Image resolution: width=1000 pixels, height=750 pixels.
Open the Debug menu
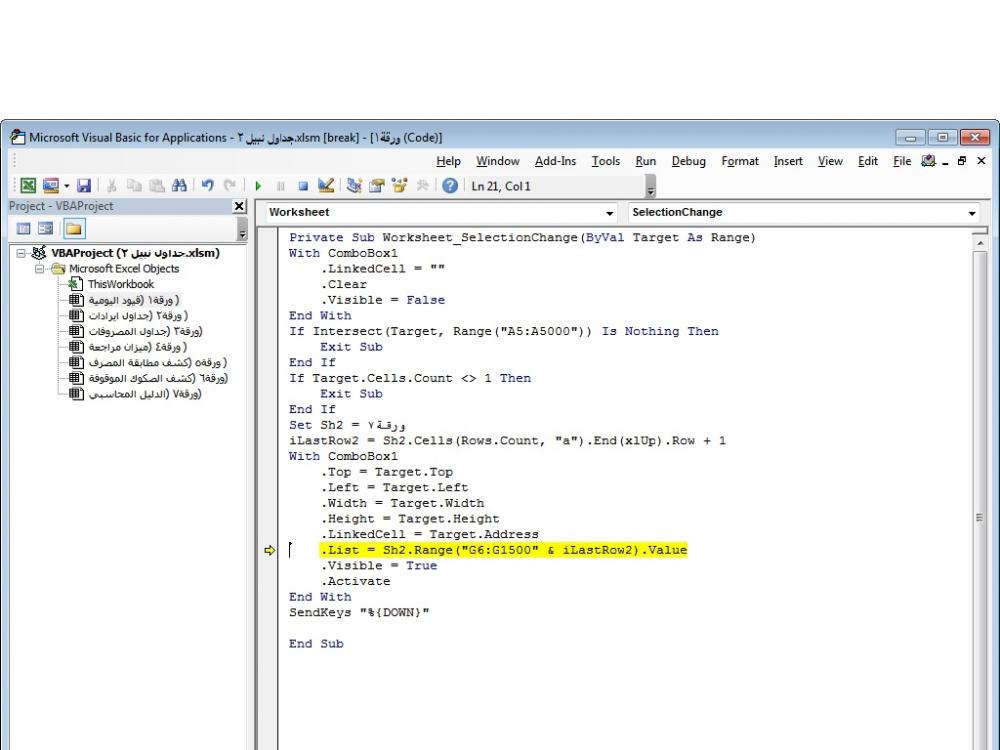[689, 161]
